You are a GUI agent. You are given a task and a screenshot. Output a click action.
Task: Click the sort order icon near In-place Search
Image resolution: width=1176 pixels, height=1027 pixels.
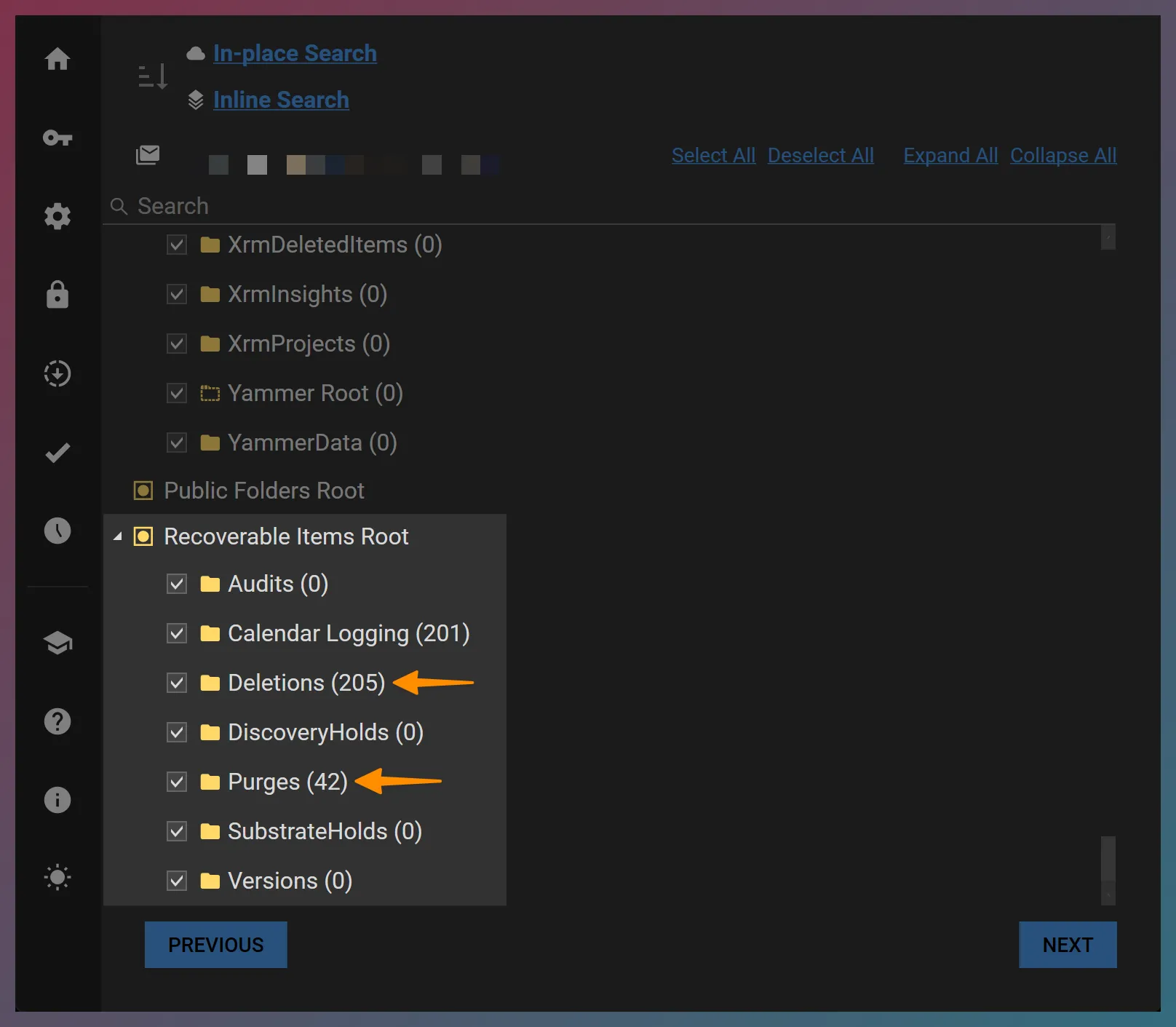click(152, 76)
